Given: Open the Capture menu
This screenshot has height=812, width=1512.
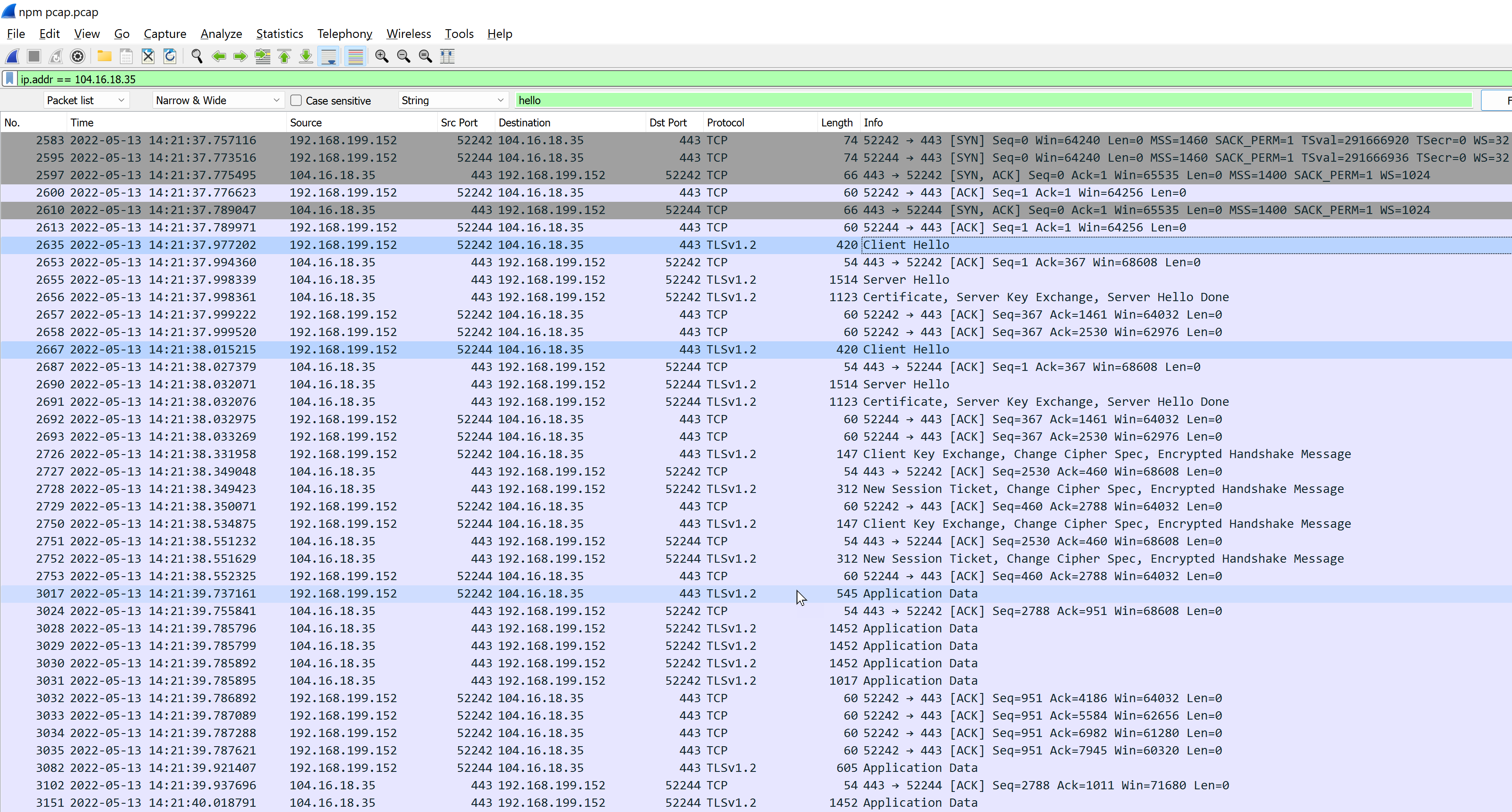Looking at the screenshot, I should (165, 34).
